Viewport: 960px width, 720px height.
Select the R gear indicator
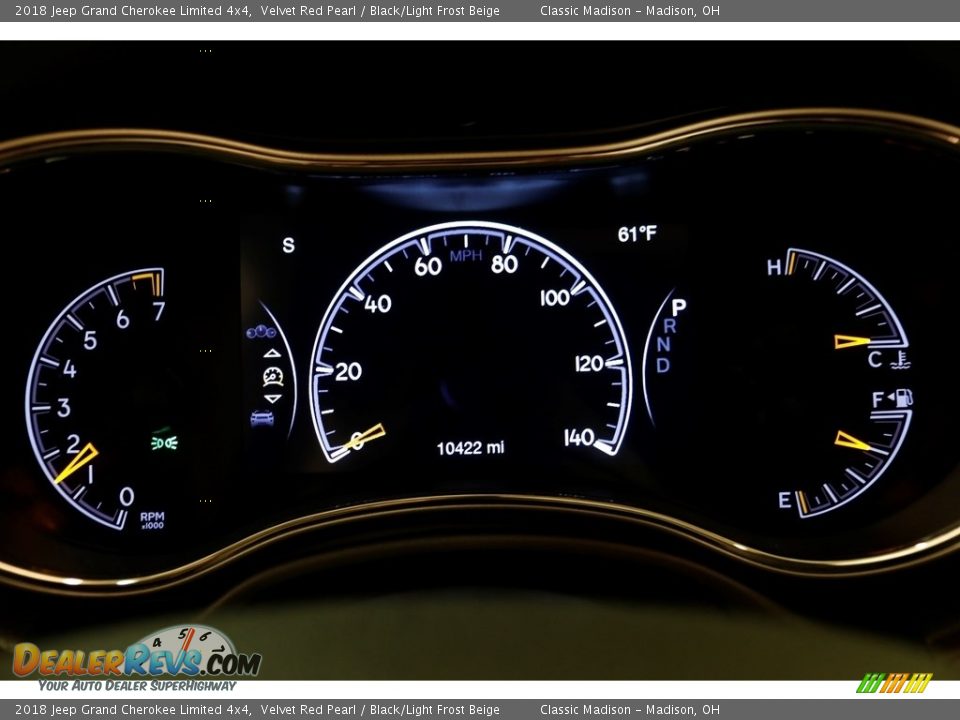click(x=669, y=326)
